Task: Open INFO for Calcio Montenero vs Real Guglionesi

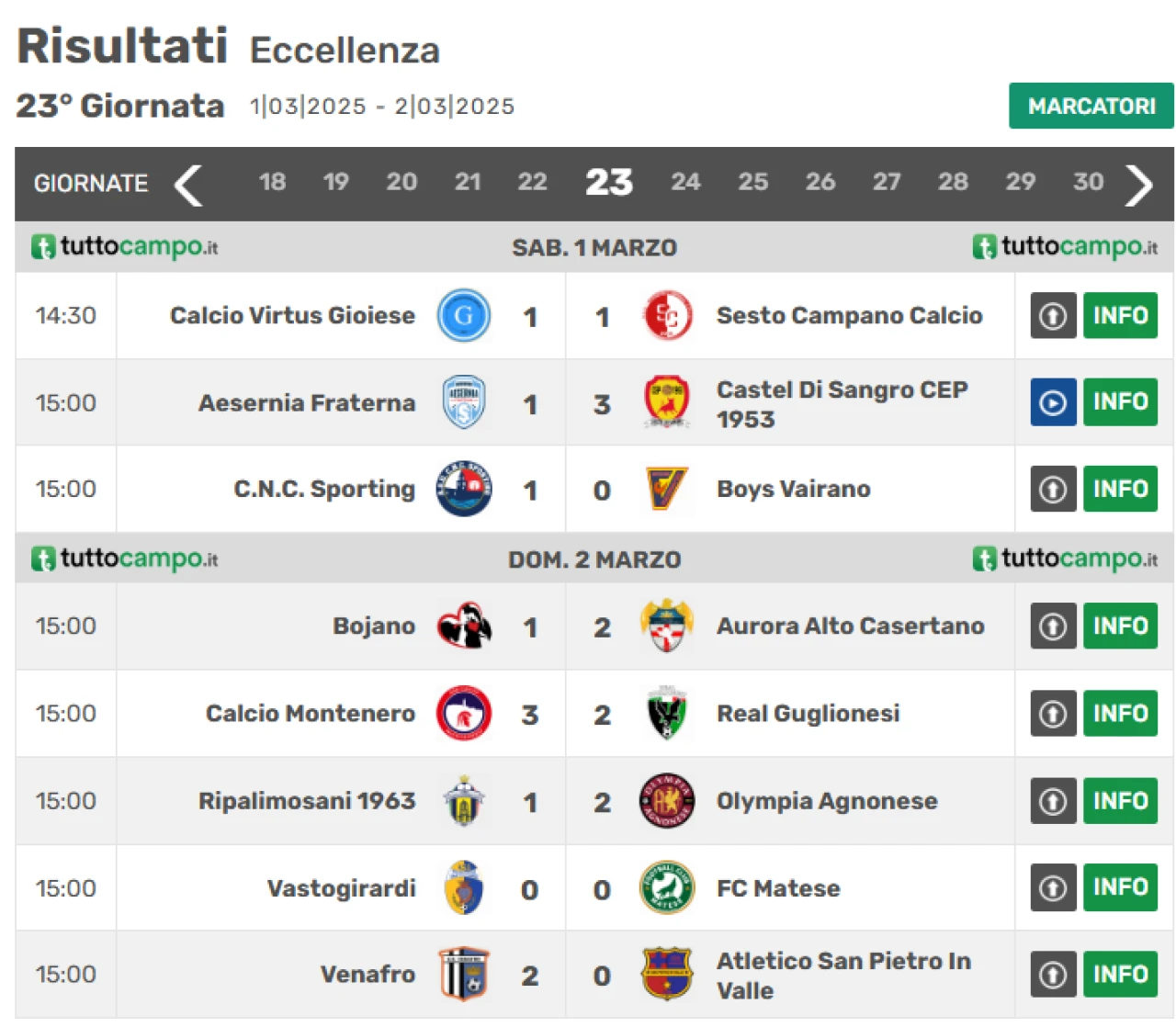Action: pos(1120,713)
